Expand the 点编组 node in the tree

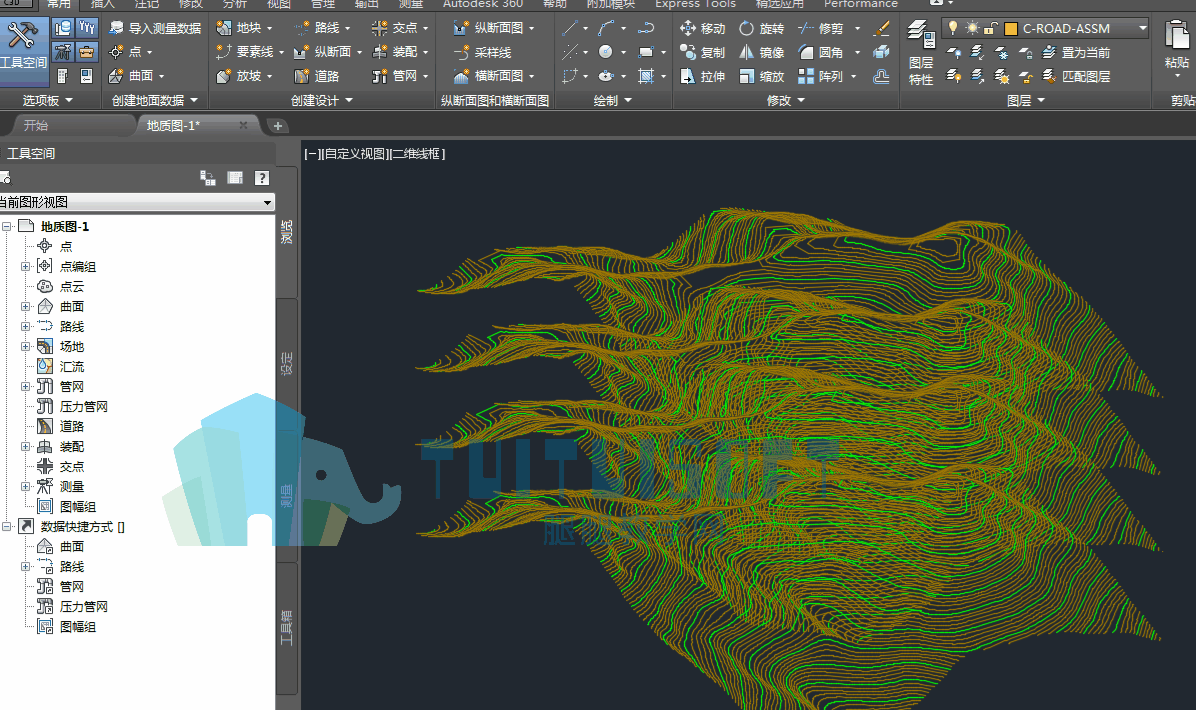point(25,267)
